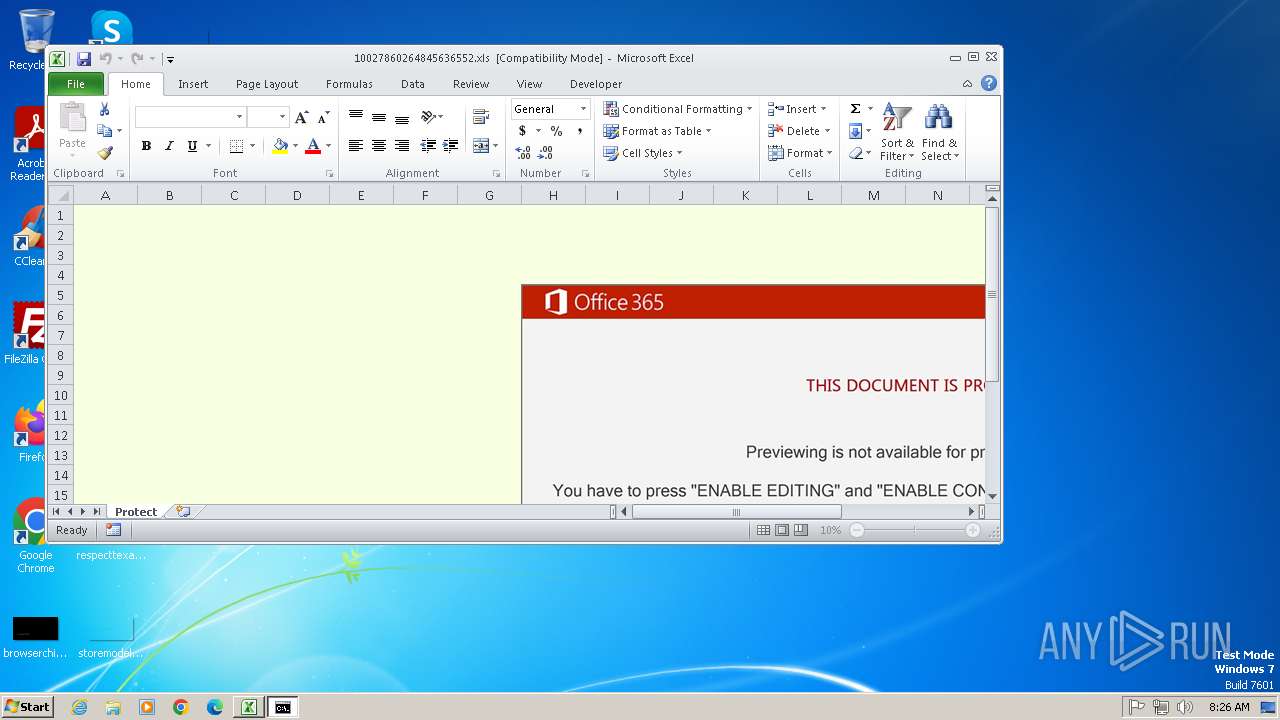Viewport: 1280px width, 720px height.
Task: Switch to the Formulas tab
Action: coord(349,84)
